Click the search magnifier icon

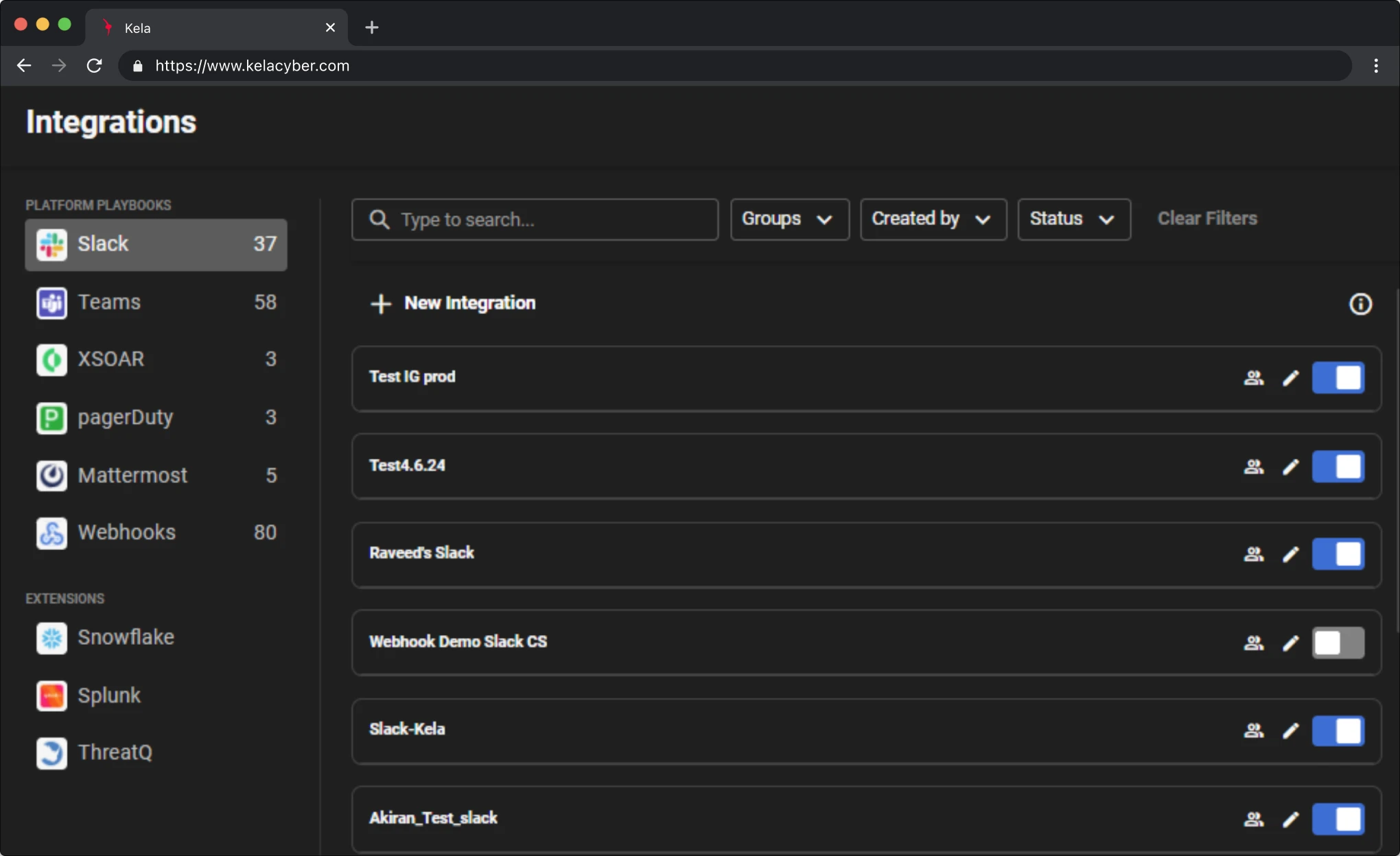(380, 219)
